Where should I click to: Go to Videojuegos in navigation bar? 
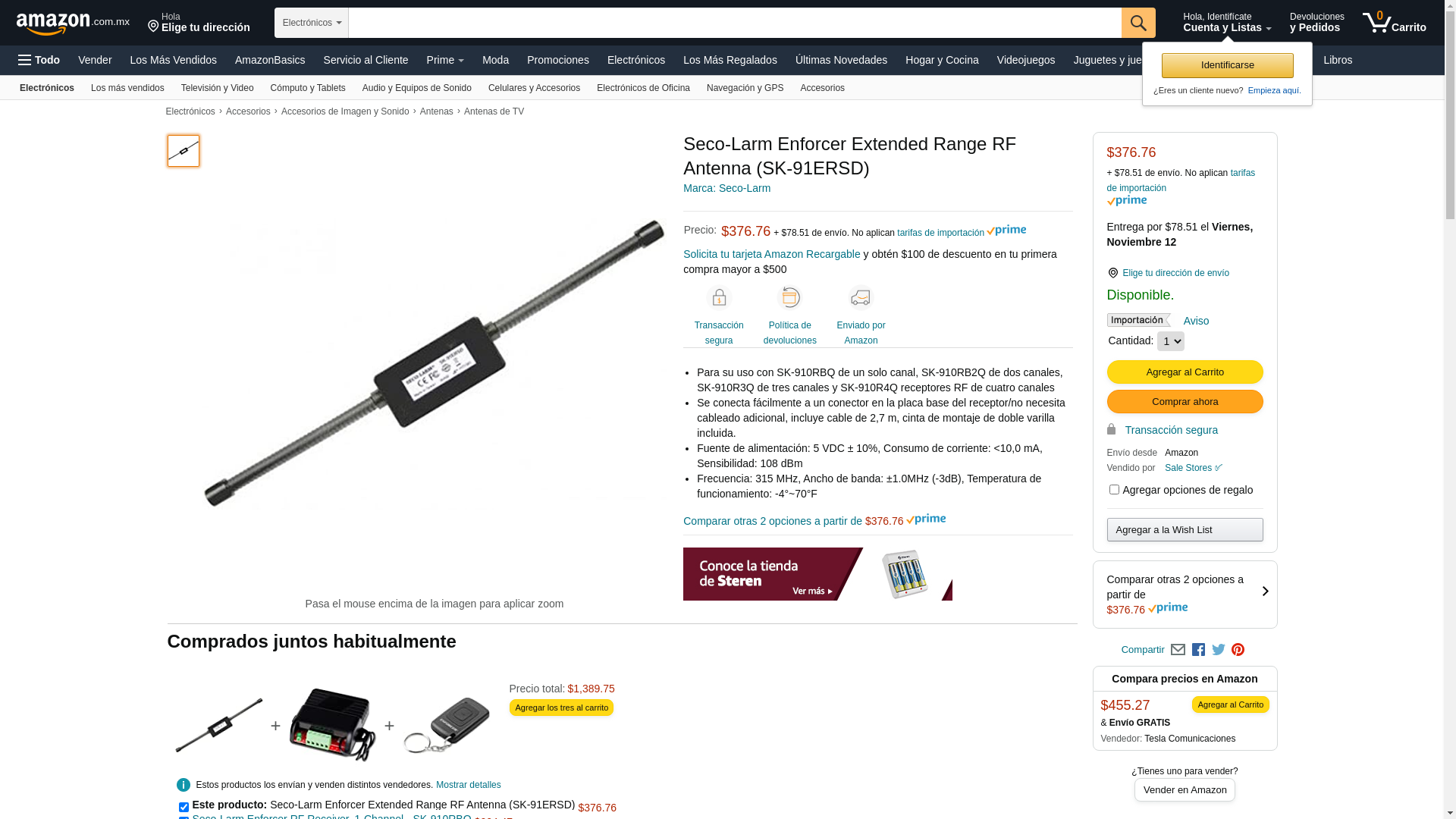pos(1025,60)
